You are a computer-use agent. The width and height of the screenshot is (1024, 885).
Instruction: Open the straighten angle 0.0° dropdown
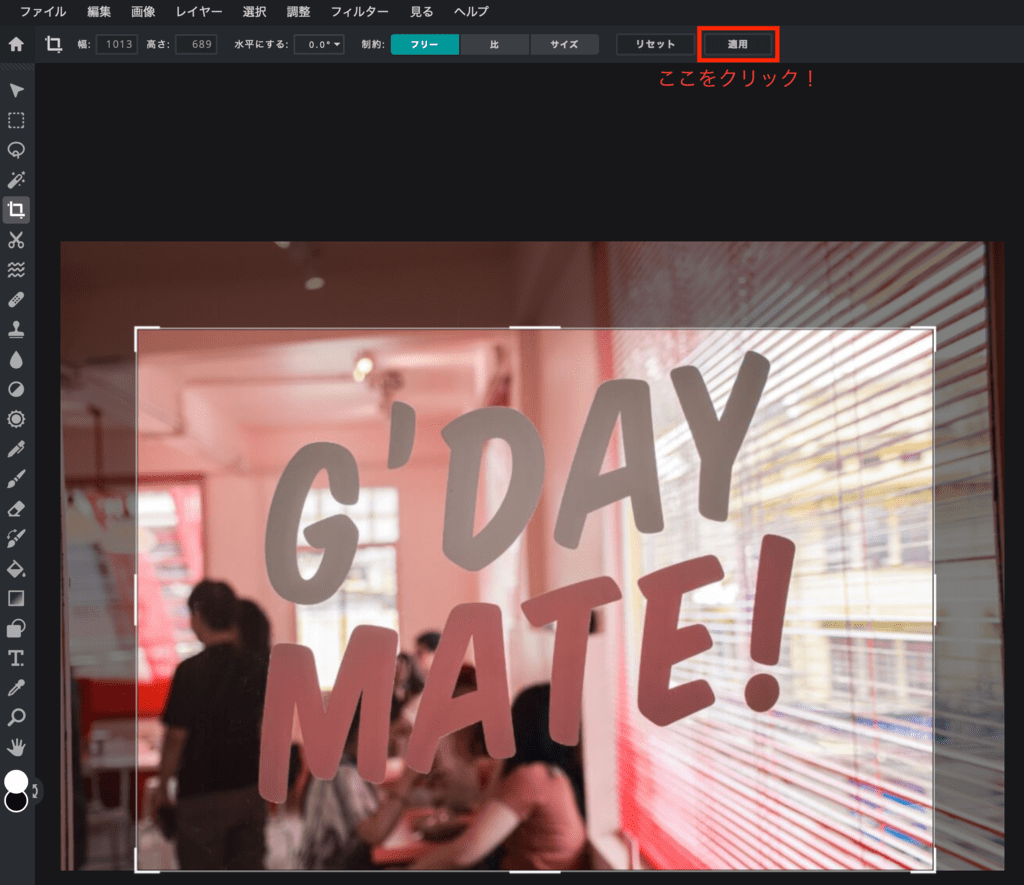319,45
